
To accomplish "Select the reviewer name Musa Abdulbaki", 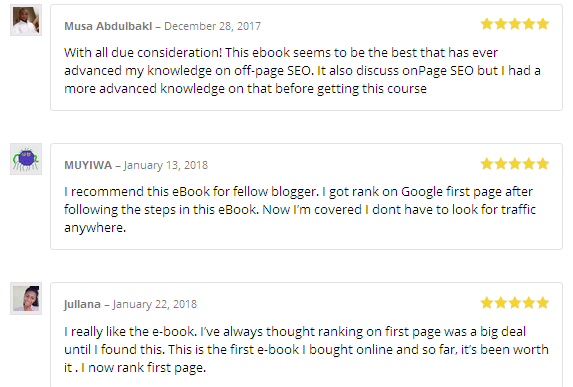I will (108, 26).
